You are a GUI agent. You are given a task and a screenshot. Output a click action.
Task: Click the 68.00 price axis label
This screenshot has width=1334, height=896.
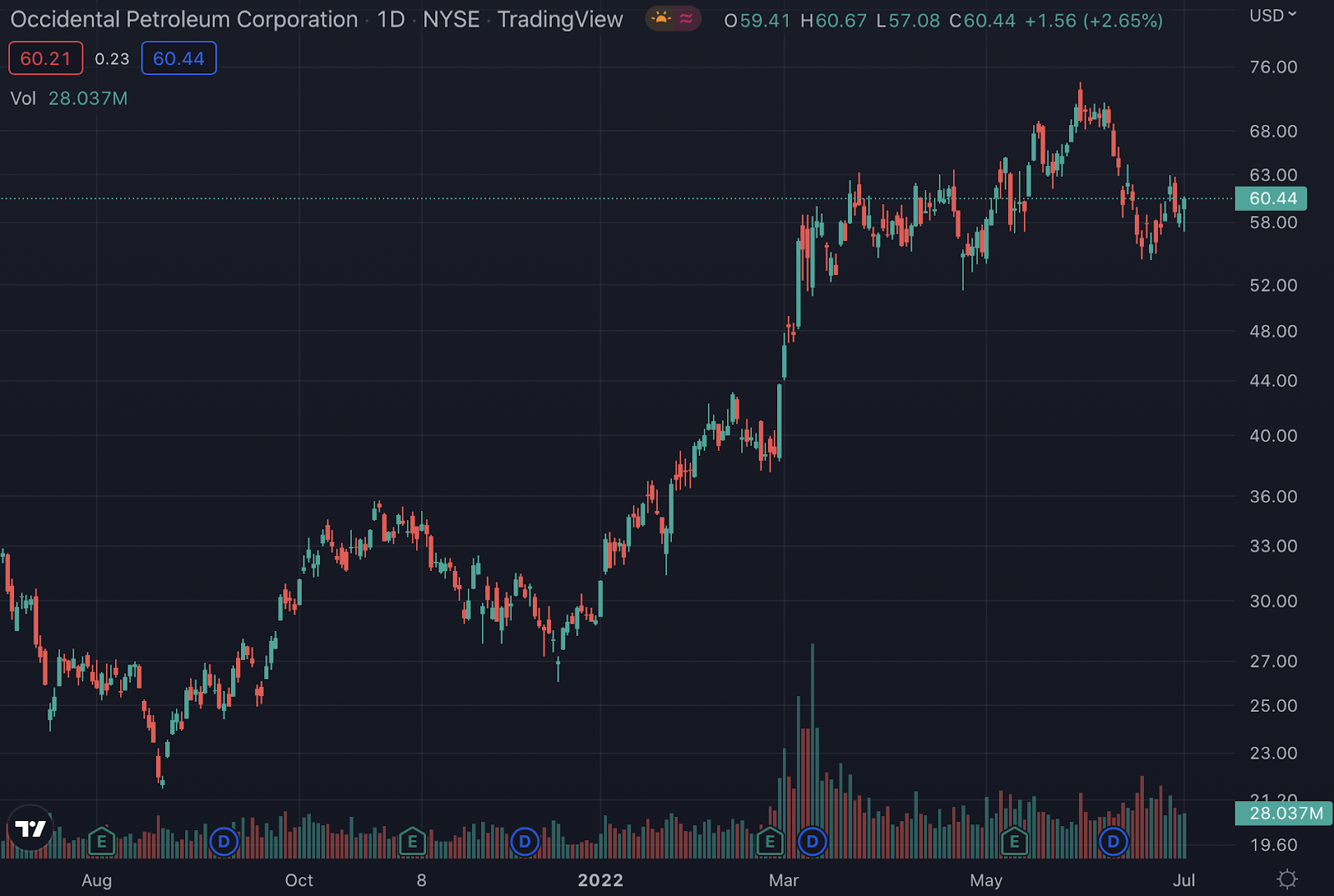point(1273,131)
